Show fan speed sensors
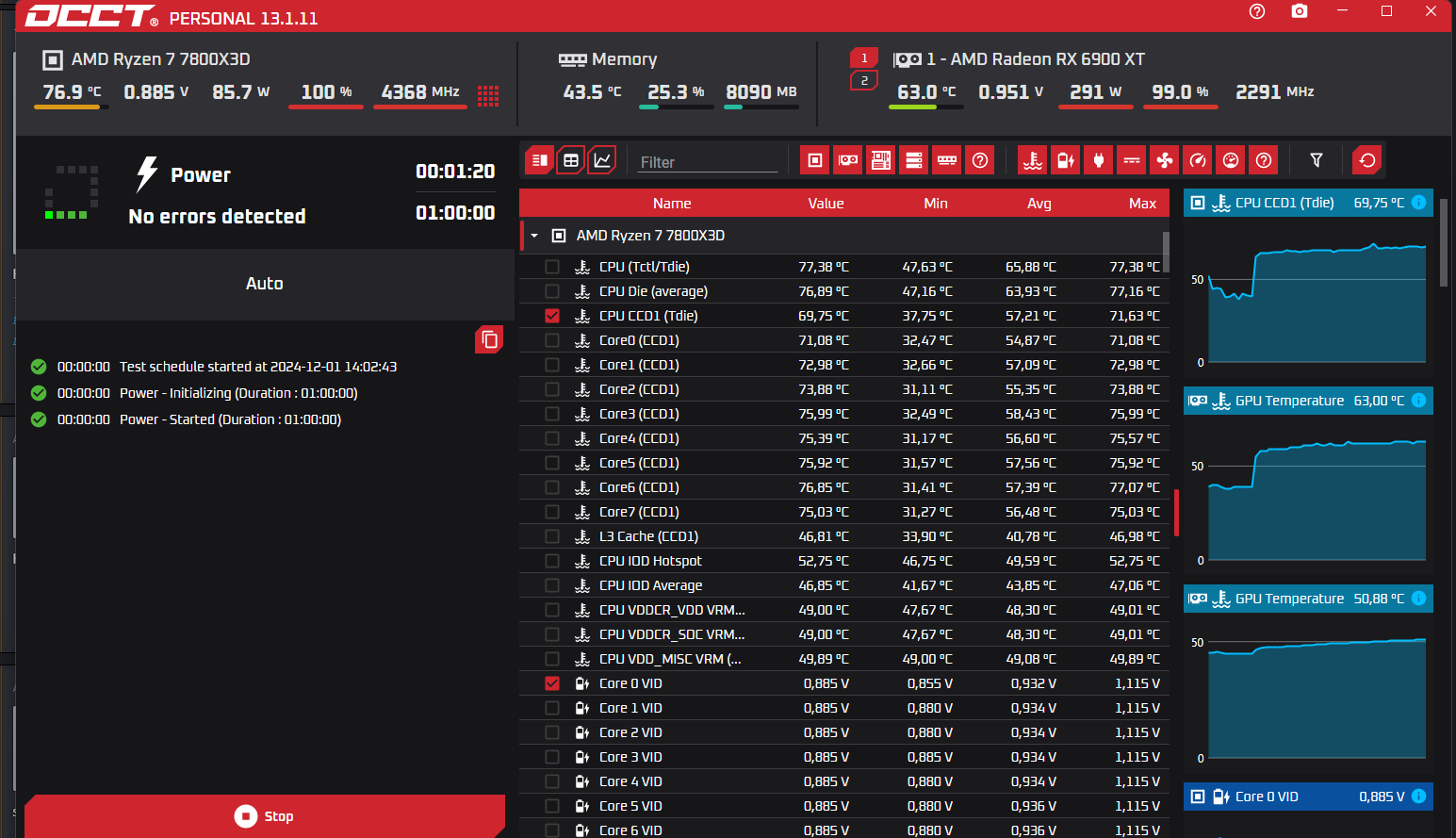Image resolution: width=1456 pixels, height=838 pixels. pos(1165,160)
